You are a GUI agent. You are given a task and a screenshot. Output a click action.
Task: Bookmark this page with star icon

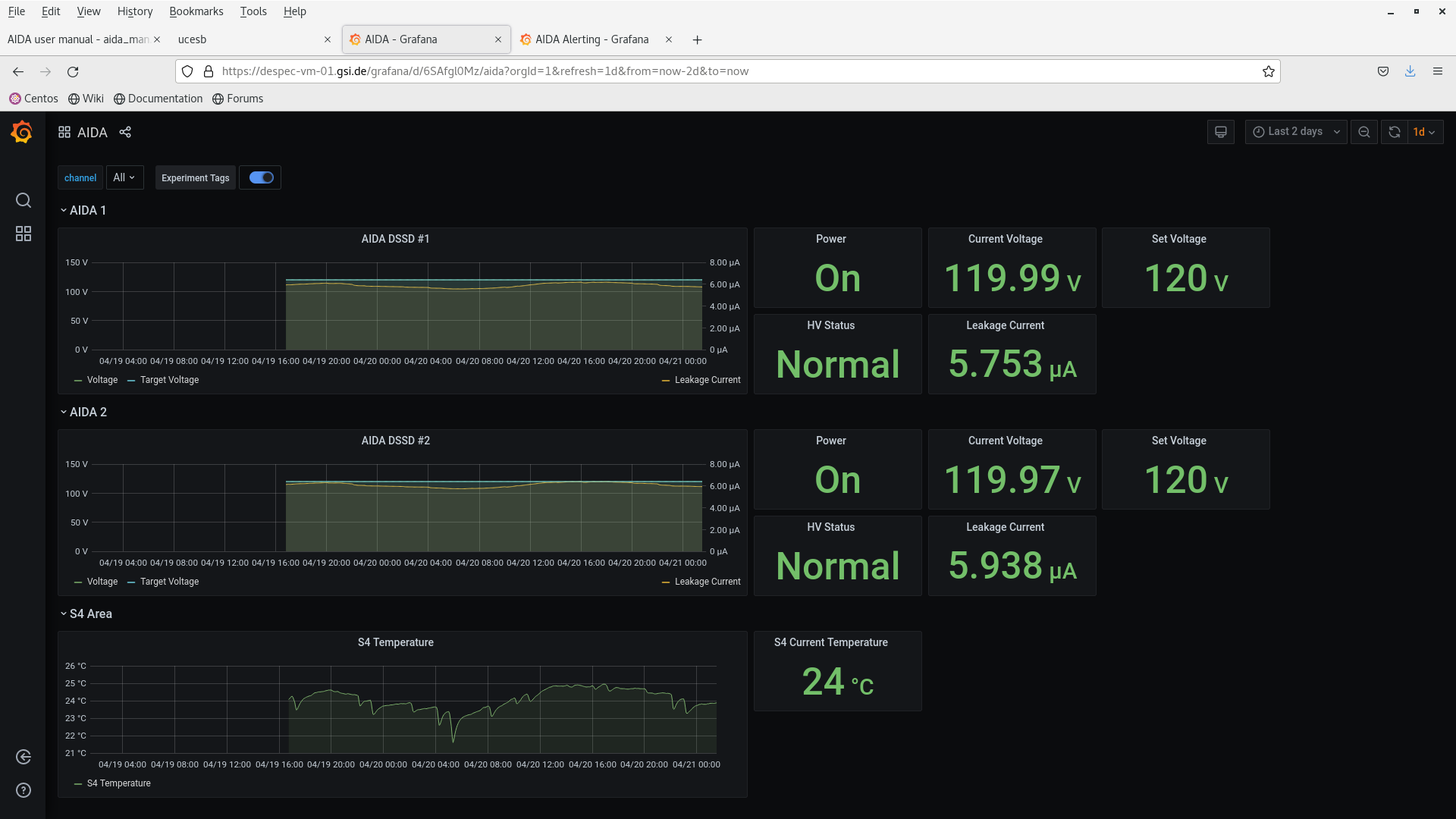pos(1269,71)
